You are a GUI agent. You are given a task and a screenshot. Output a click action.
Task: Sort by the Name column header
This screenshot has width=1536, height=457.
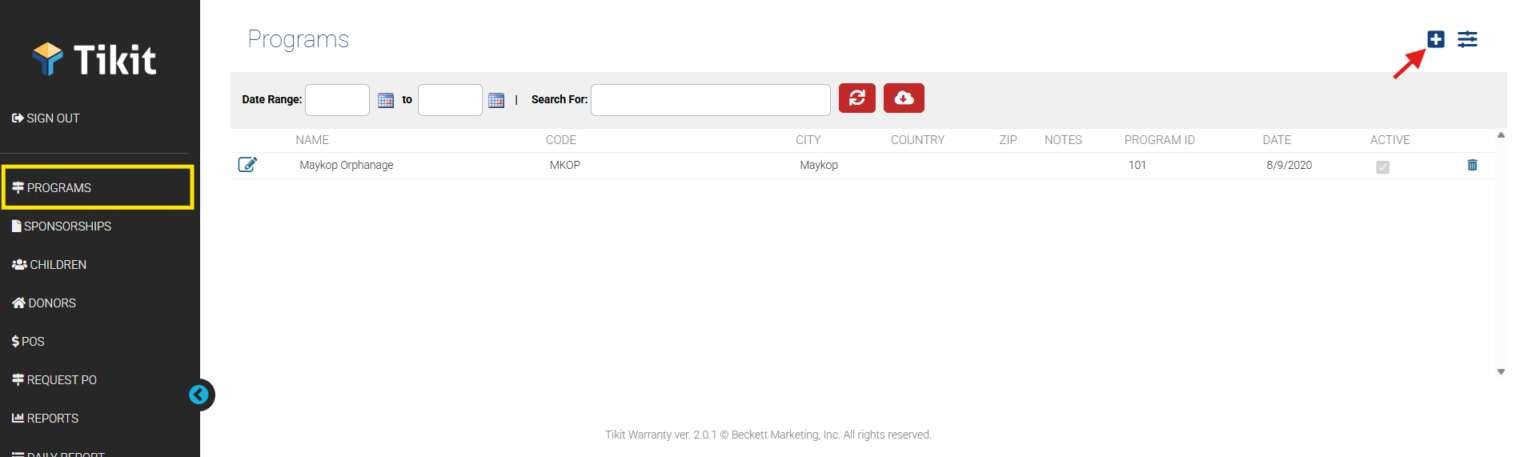(x=312, y=140)
